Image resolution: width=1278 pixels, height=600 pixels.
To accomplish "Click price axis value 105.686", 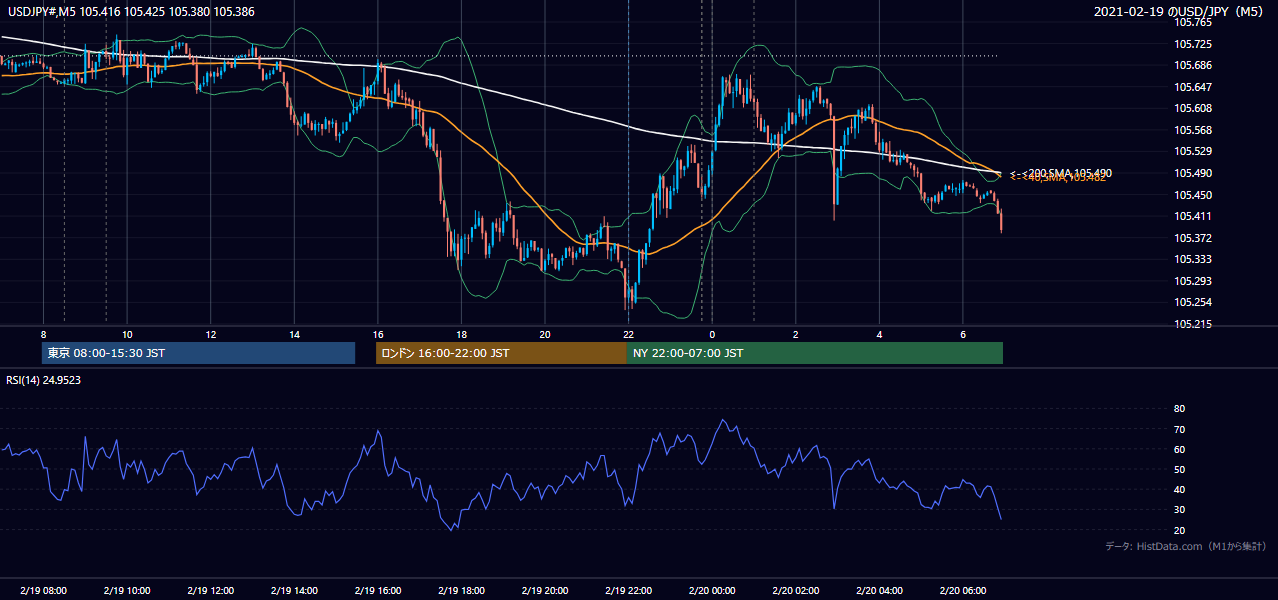I will tap(1194, 65).
